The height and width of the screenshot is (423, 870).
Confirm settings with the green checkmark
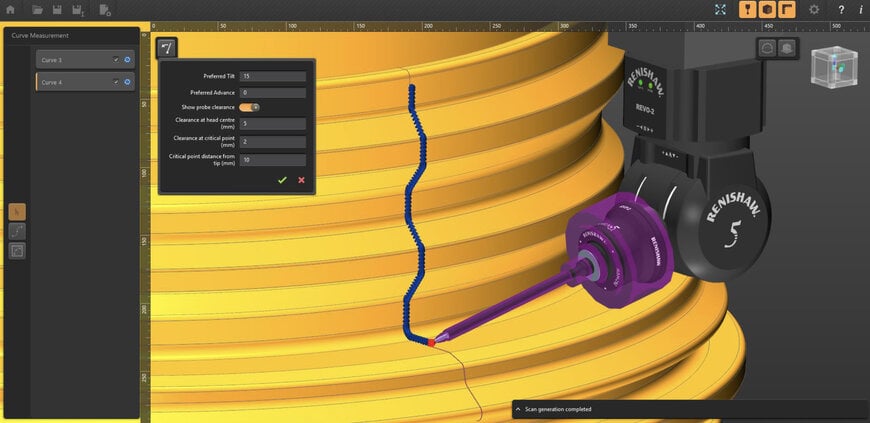point(282,180)
